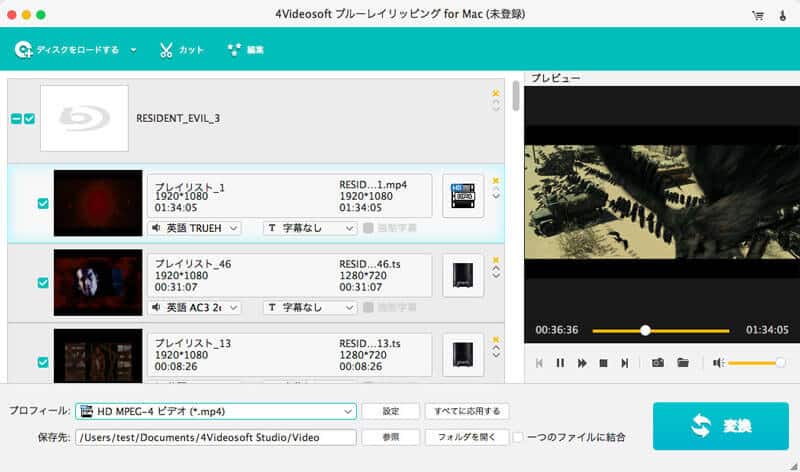Image resolution: width=800 pixels, height=472 pixels.
Task: Click output name RESID...13.ts
Action: click(x=369, y=343)
